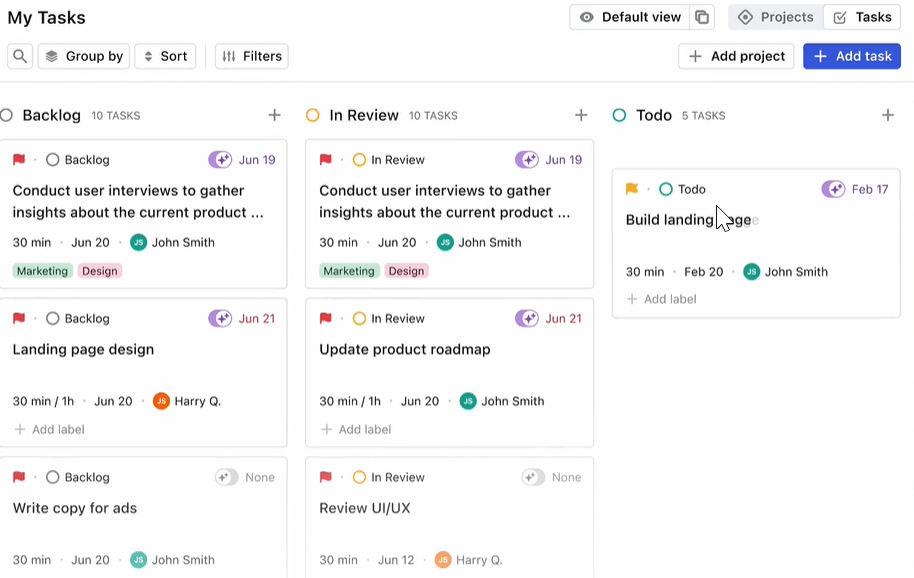Open the Sort dropdown

pyautogui.click(x=166, y=57)
